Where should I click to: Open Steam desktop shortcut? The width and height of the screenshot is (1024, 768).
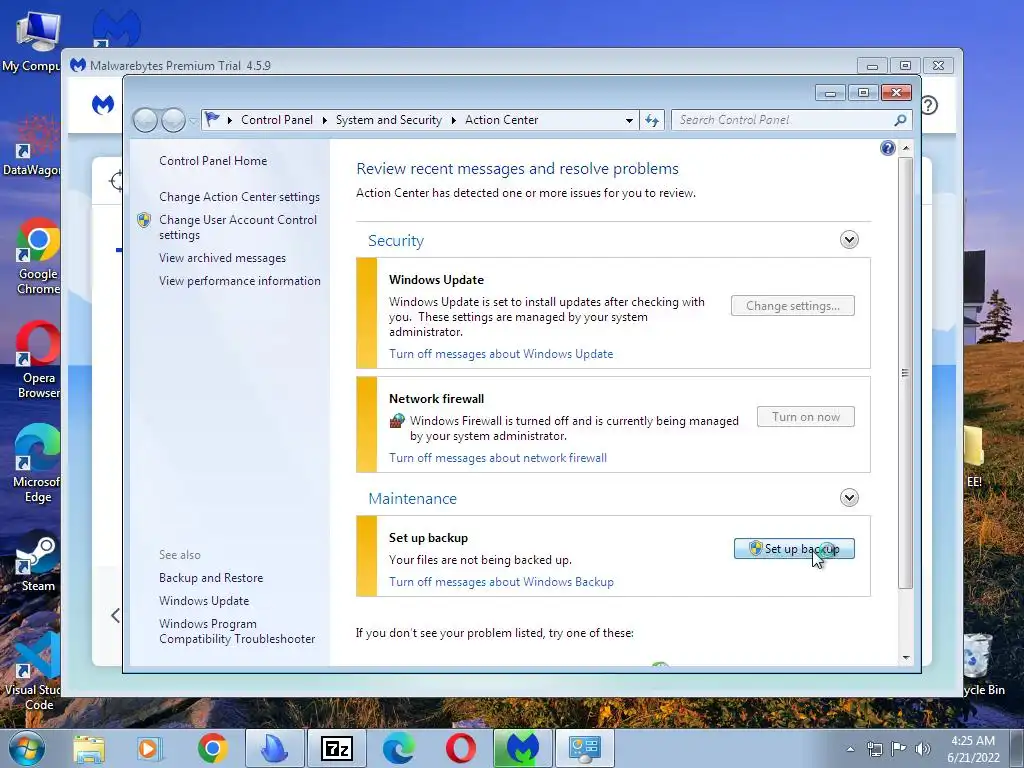pyautogui.click(x=37, y=564)
